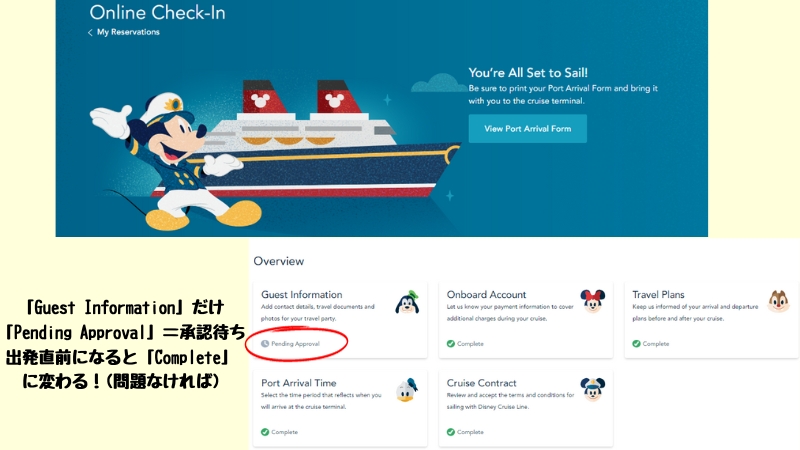Click the chipmunk icon on Travel Plans card
This screenshot has height=450, width=800.
pos(779,302)
